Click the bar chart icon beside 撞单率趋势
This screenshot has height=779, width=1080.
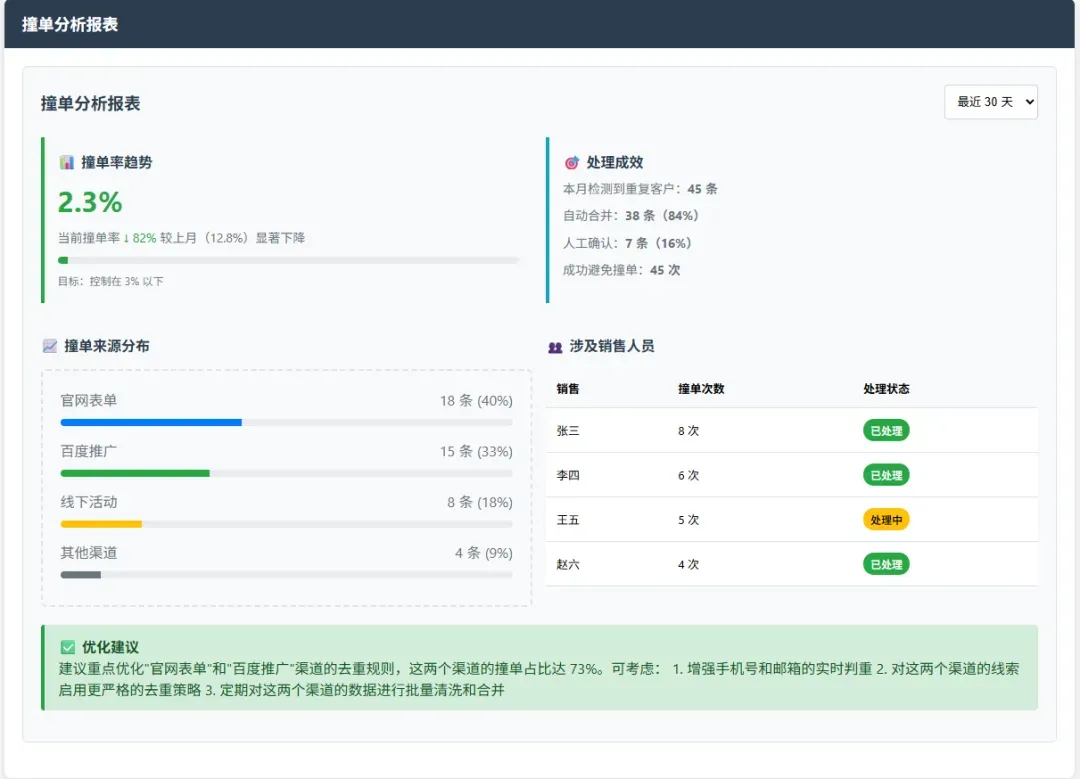(67, 162)
